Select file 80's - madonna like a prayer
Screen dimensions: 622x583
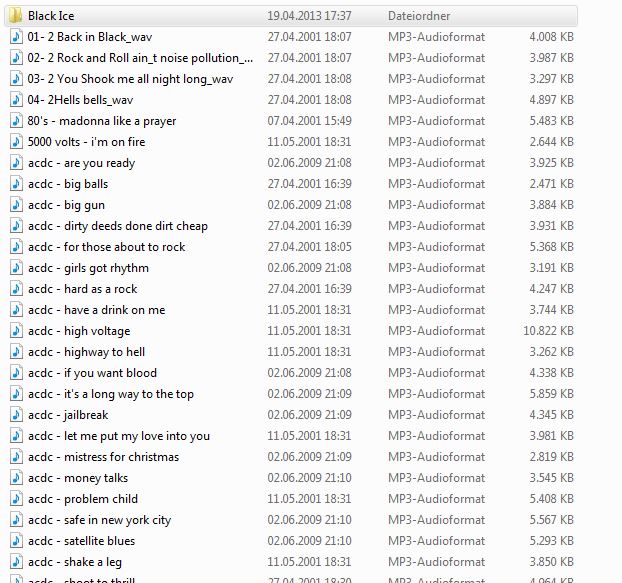click(x=102, y=121)
